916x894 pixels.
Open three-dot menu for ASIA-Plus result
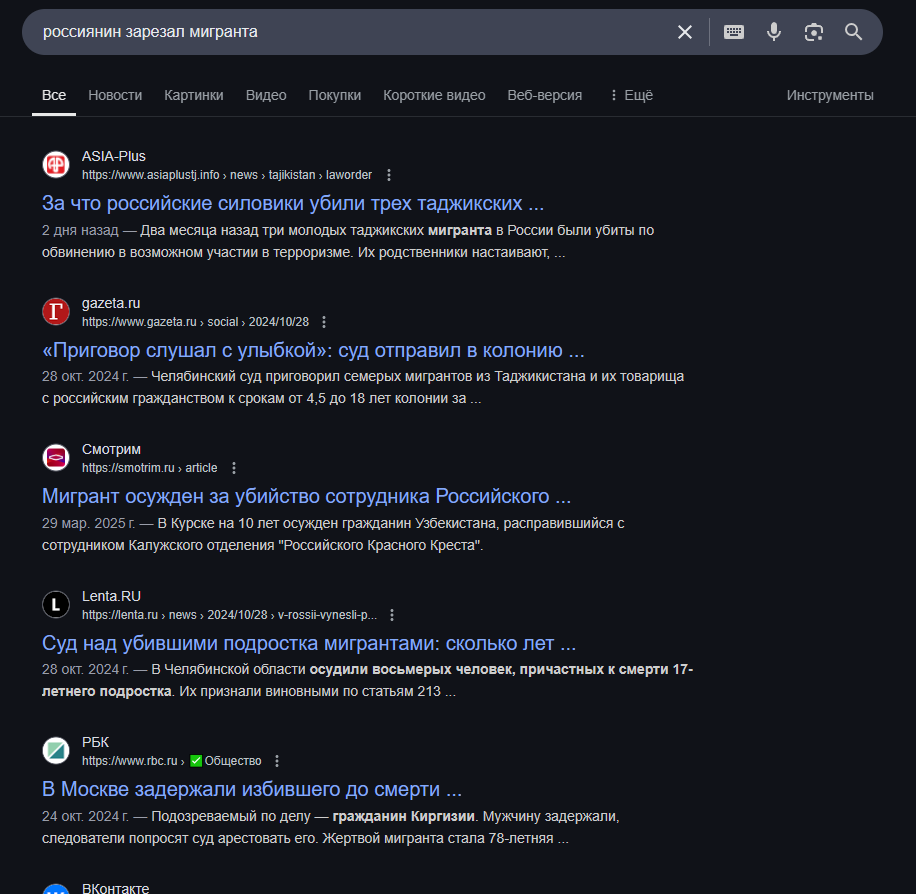tap(389, 175)
